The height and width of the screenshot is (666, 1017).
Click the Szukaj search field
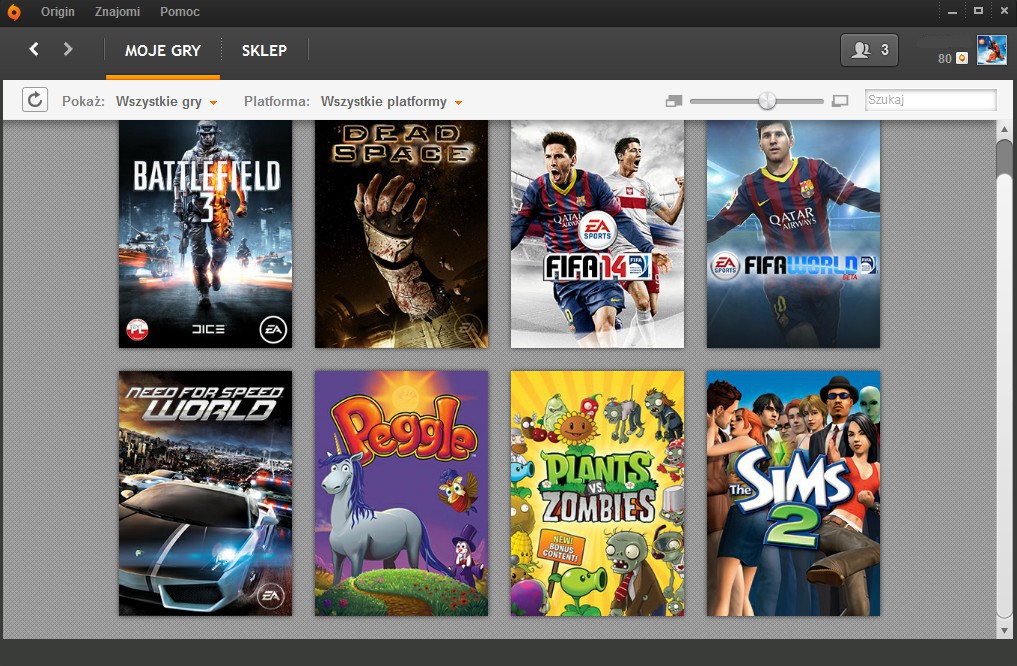(x=931, y=100)
